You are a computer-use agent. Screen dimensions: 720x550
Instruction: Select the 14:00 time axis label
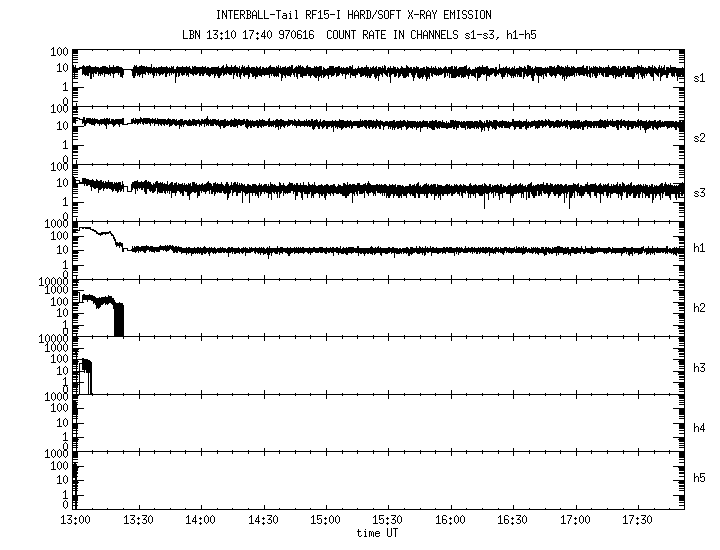pos(200,520)
